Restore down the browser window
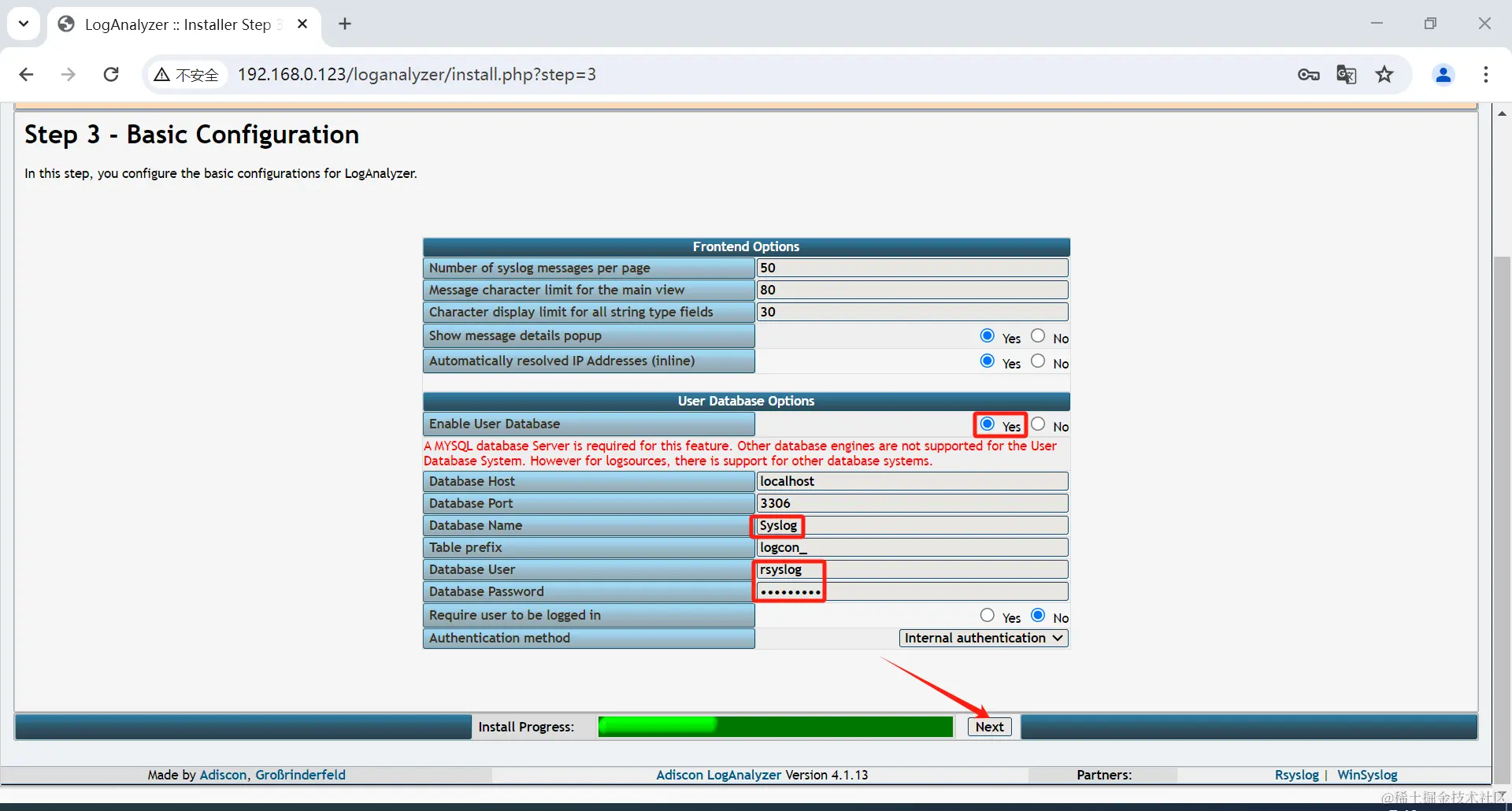The height and width of the screenshot is (811, 1512). point(1430,24)
